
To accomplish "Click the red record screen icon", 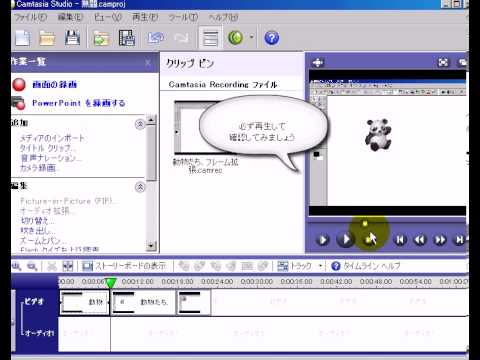I will pyautogui.click(x=19, y=84).
